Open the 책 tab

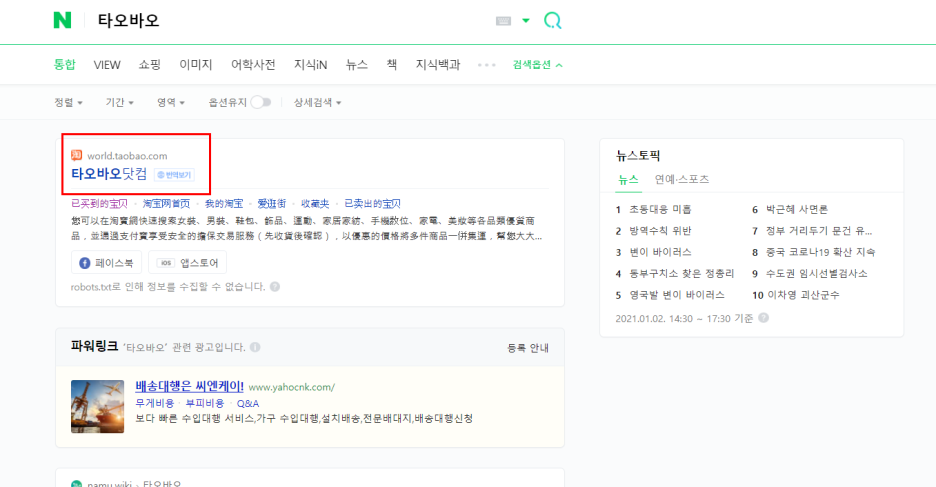point(392,64)
